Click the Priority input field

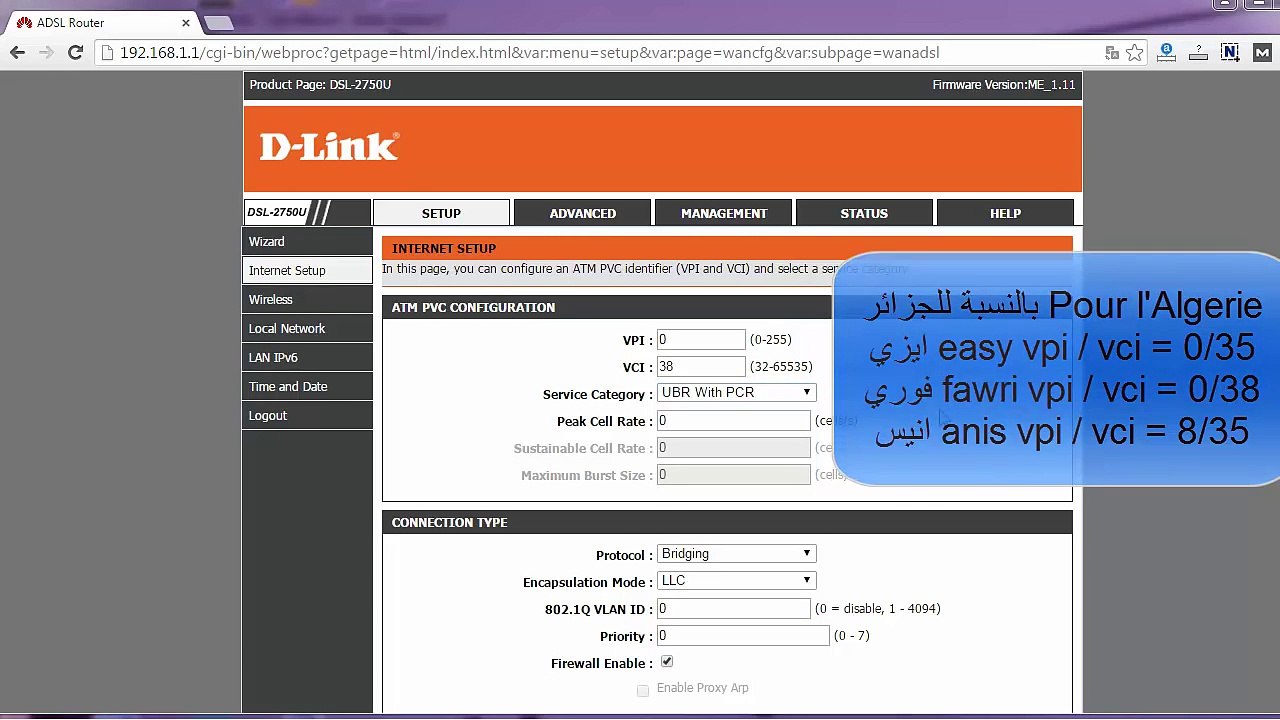tap(743, 636)
